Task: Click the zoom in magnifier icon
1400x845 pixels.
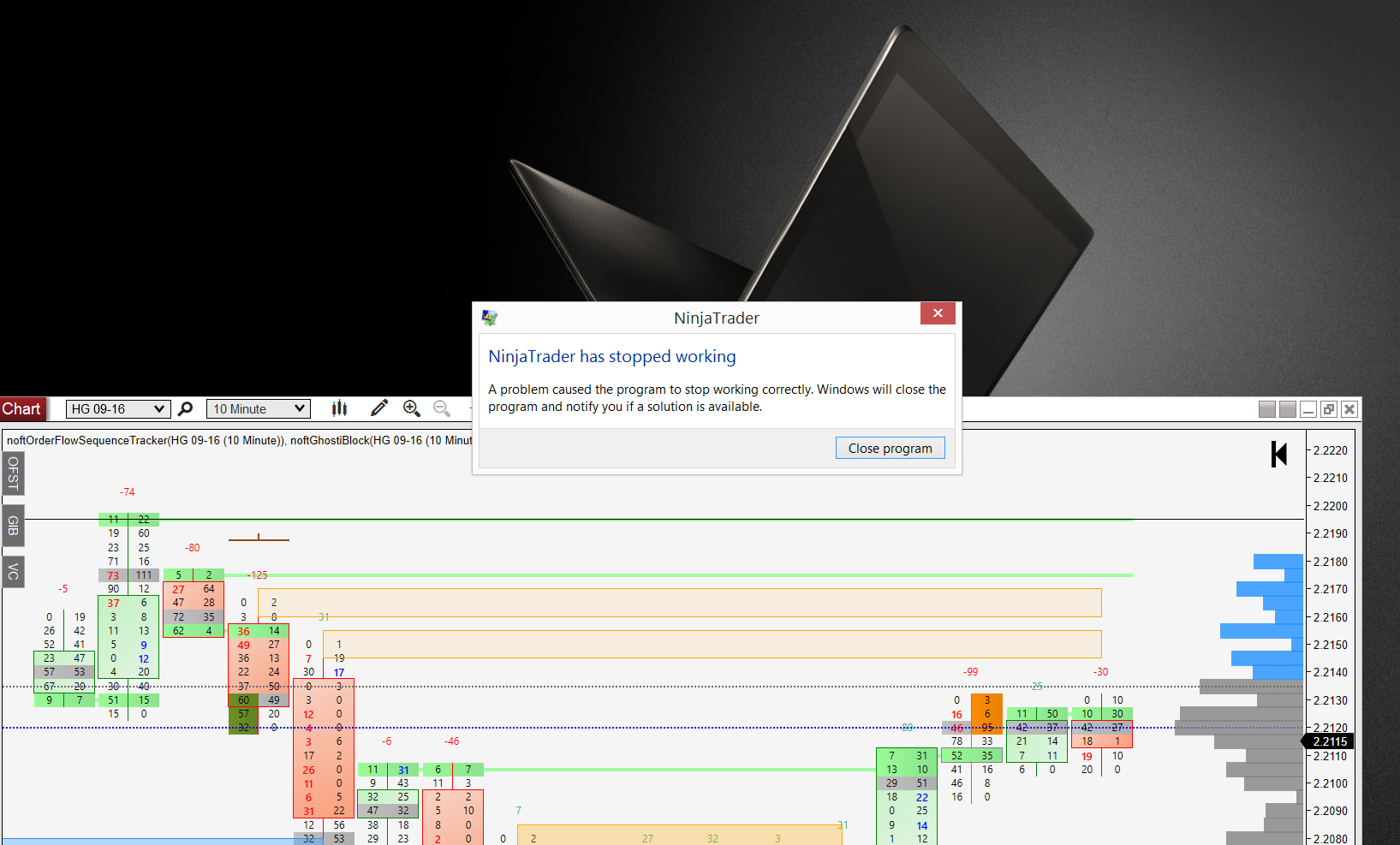Action: coord(412,408)
